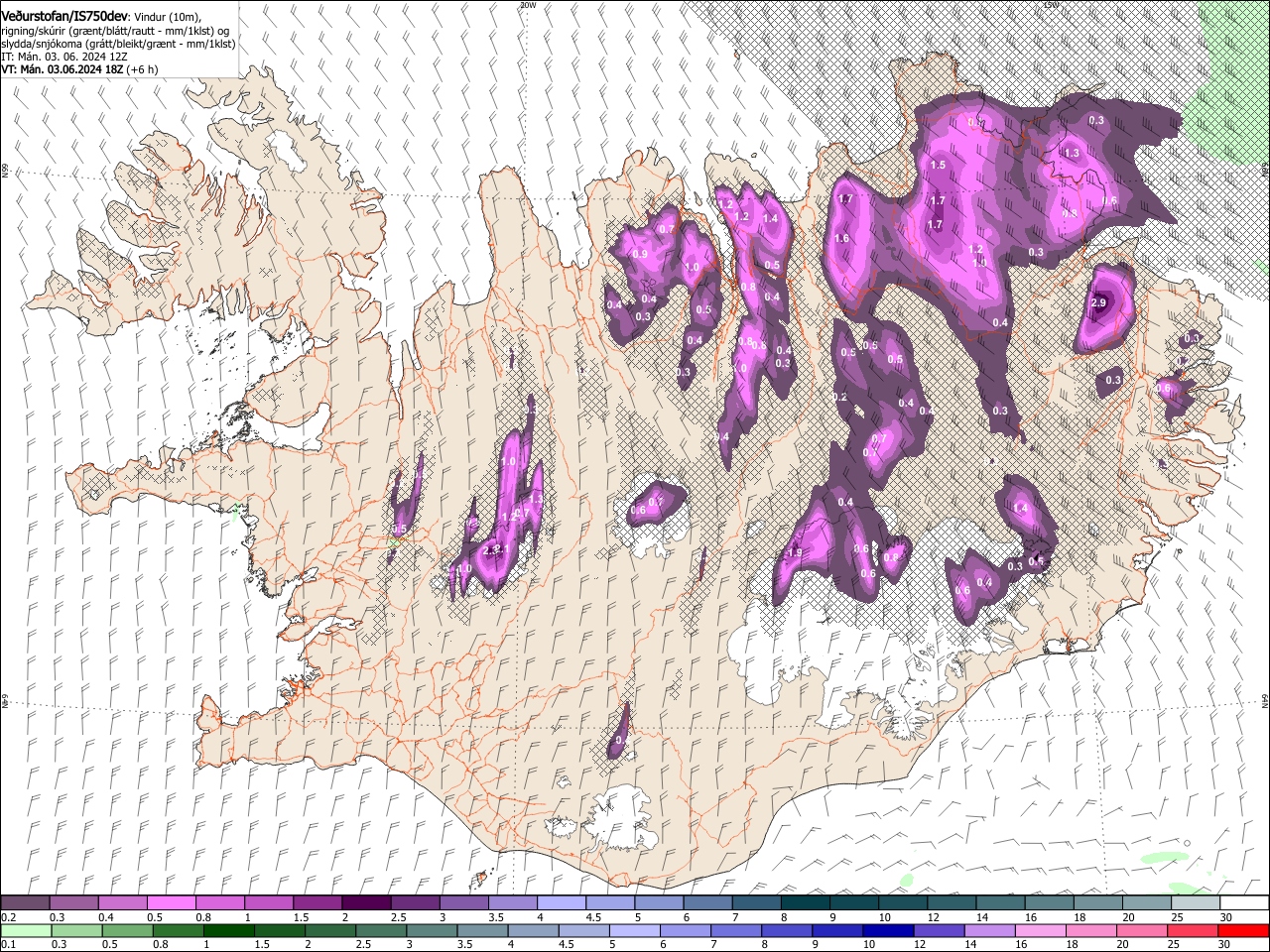Pick the bright red lower legend swatch at 30

(x=1243, y=930)
